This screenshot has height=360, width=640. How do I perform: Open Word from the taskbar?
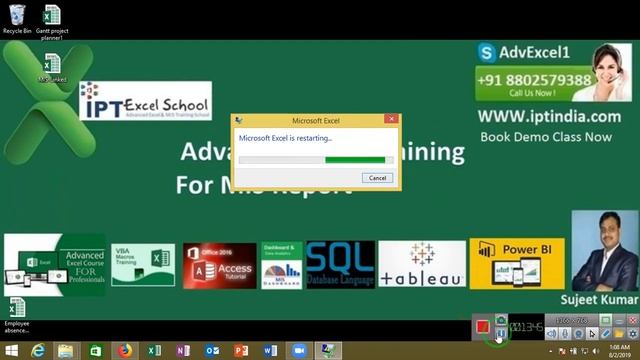point(270,351)
